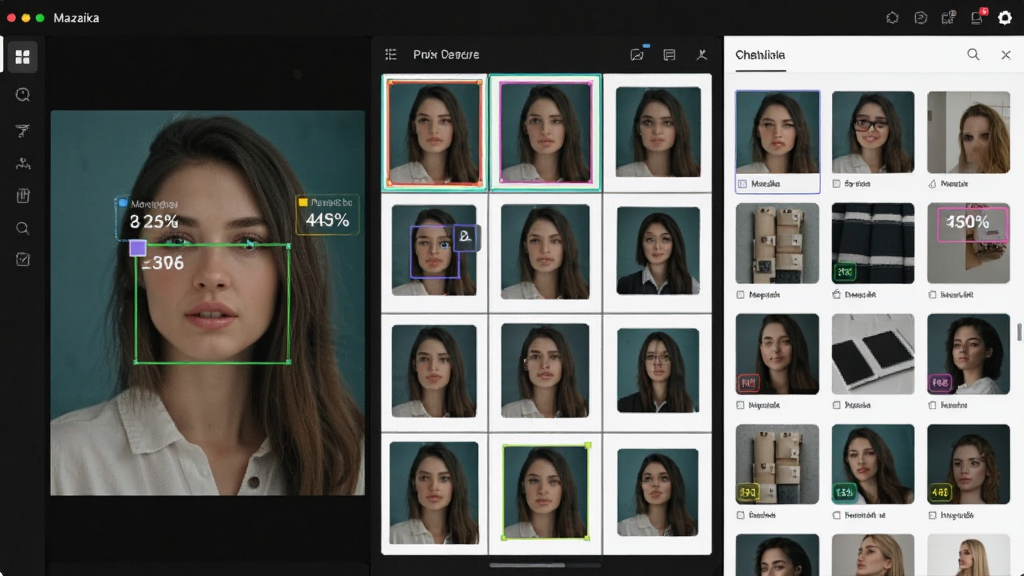Click the 825% annotation value
Screen dimensions: 1024x576
[154, 222]
